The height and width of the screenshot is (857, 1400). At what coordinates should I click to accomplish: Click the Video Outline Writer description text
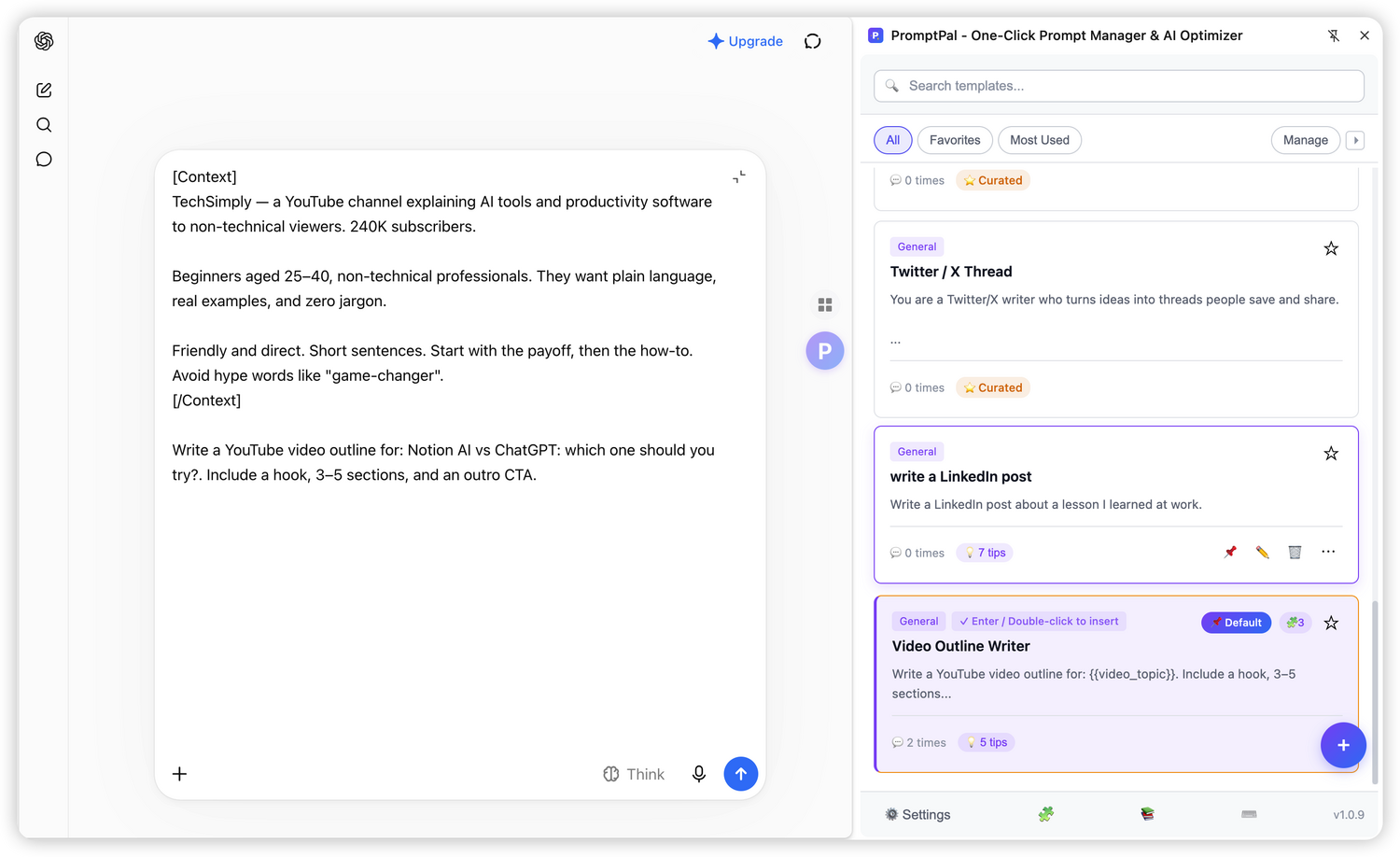1094,683
